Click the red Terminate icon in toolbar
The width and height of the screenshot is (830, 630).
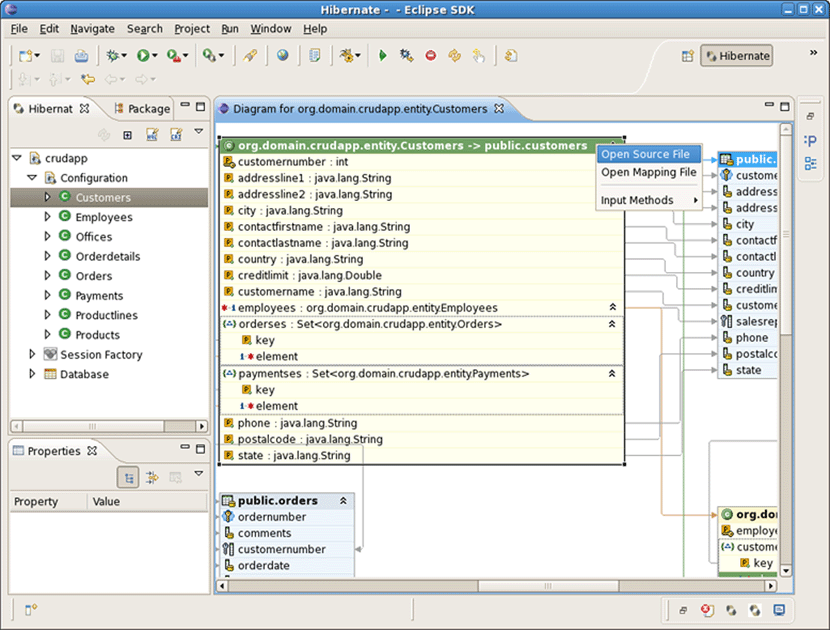point(431,56)
